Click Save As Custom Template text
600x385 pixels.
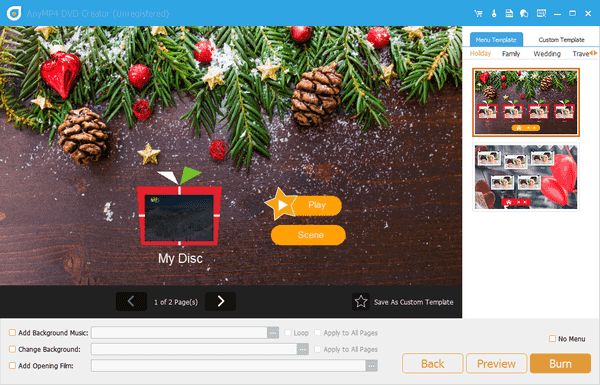coord(413,302)
